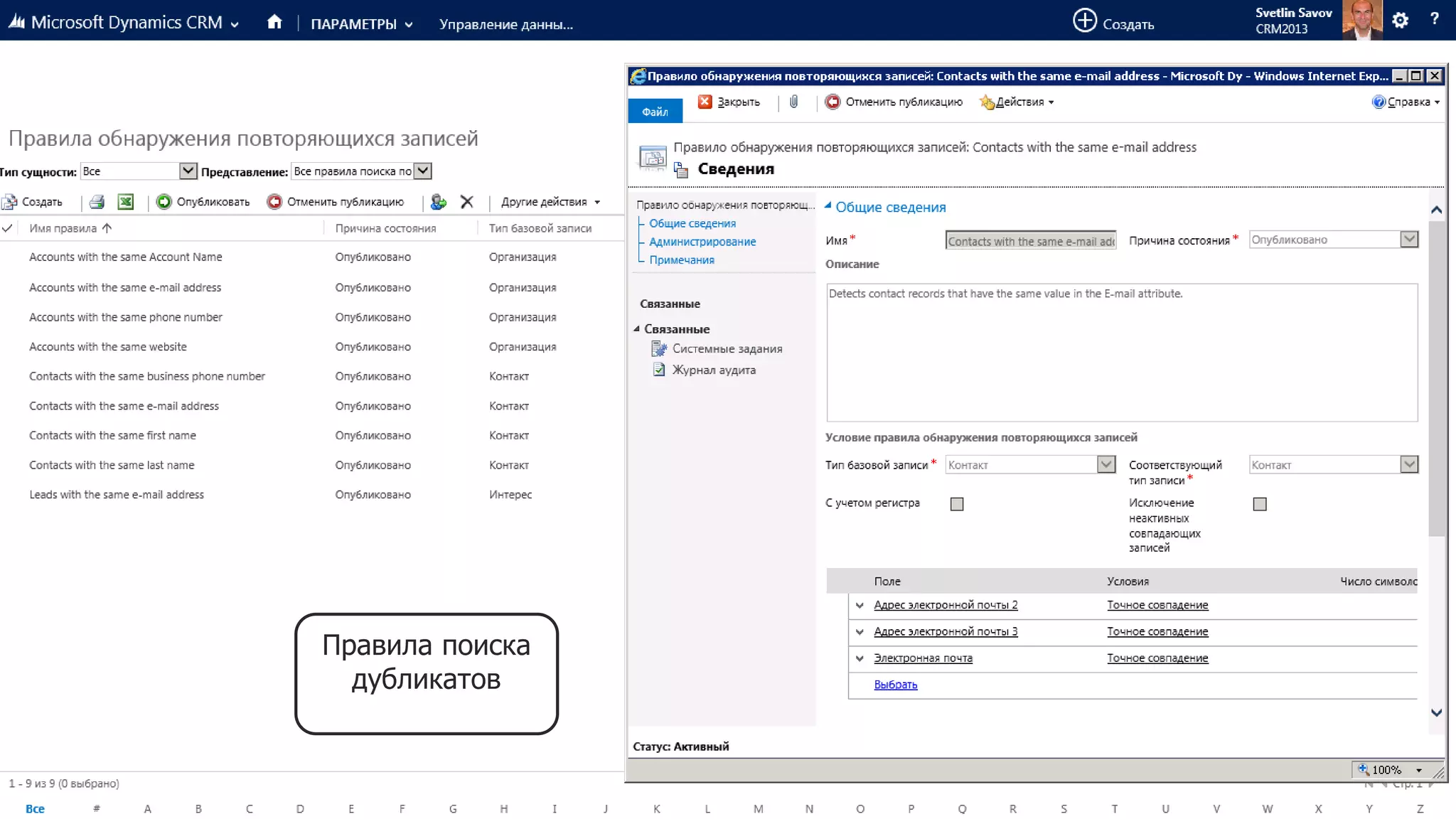Open the Dynamics CRM main menu chevron
The height and width of the screenshot is (819, 1456).
(x=235, y=24)
